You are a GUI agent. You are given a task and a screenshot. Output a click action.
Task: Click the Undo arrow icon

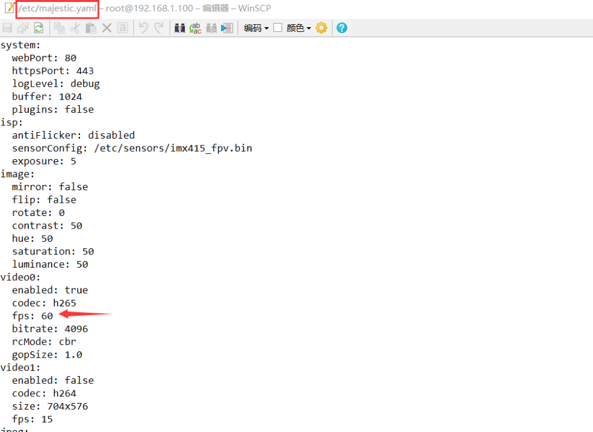[x=143, y=28]
